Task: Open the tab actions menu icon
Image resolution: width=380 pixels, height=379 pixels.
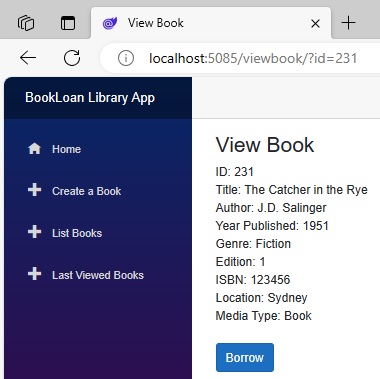Action: click(68, 23)
